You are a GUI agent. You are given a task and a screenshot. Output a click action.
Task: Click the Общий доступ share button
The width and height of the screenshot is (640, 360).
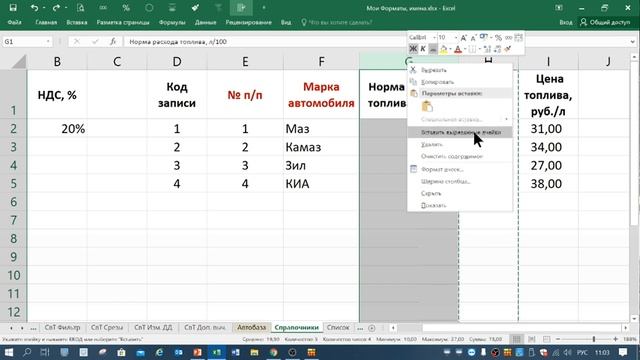coord(605,22)
